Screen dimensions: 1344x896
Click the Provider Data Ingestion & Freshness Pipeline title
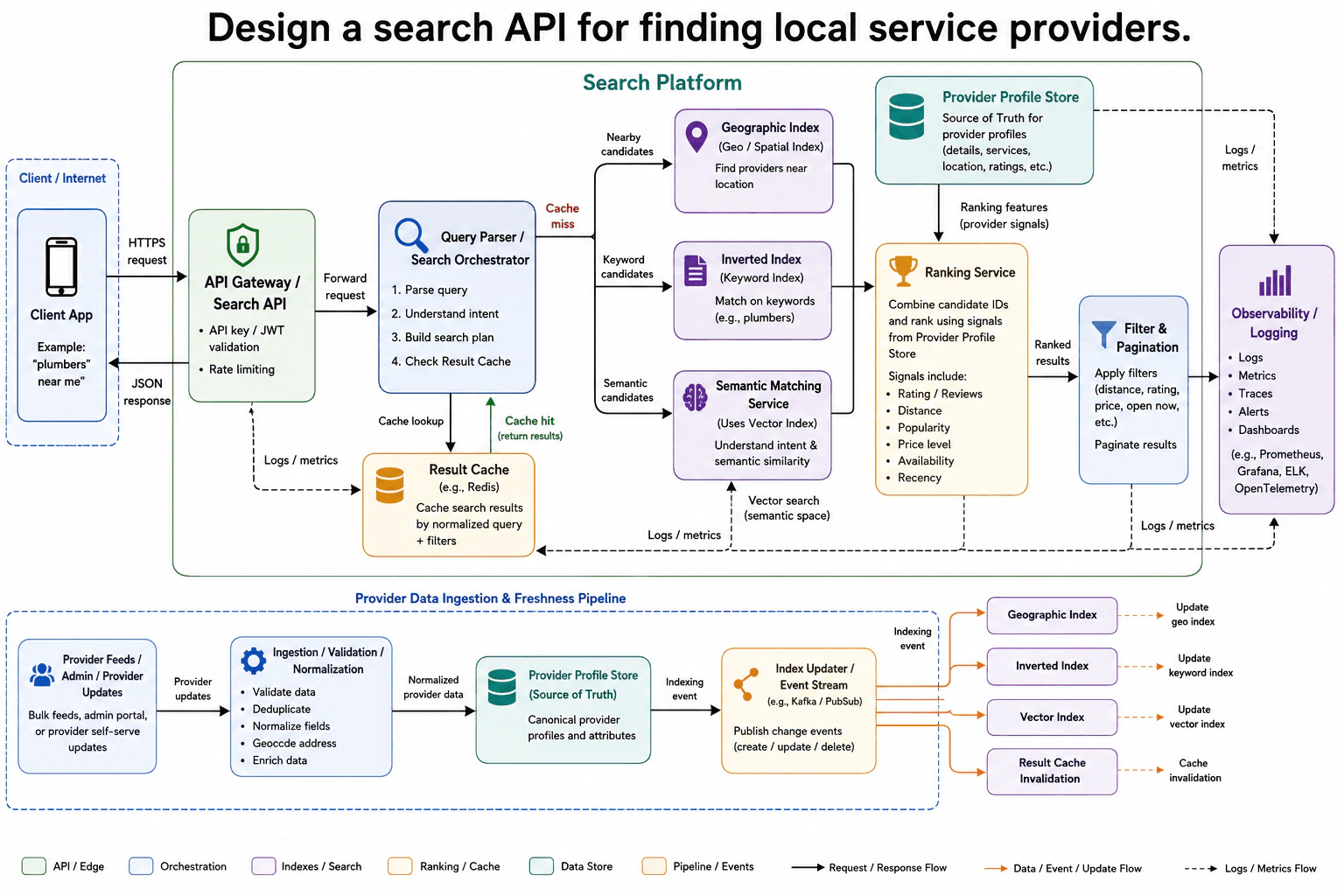[x=490, y=598]
